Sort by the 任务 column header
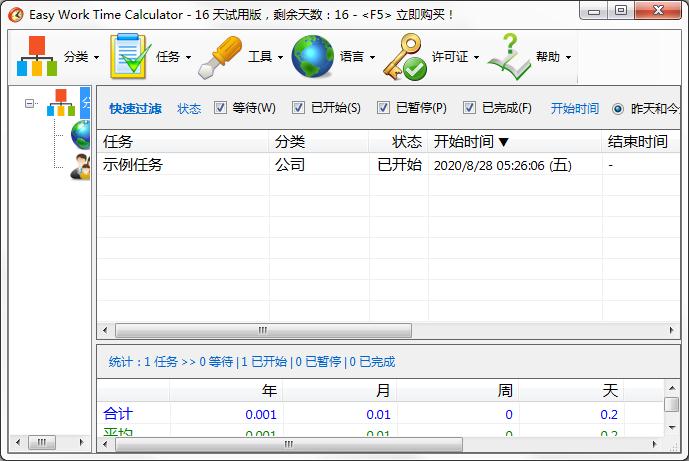Viewport: 689px width, 461px height. 182,142
